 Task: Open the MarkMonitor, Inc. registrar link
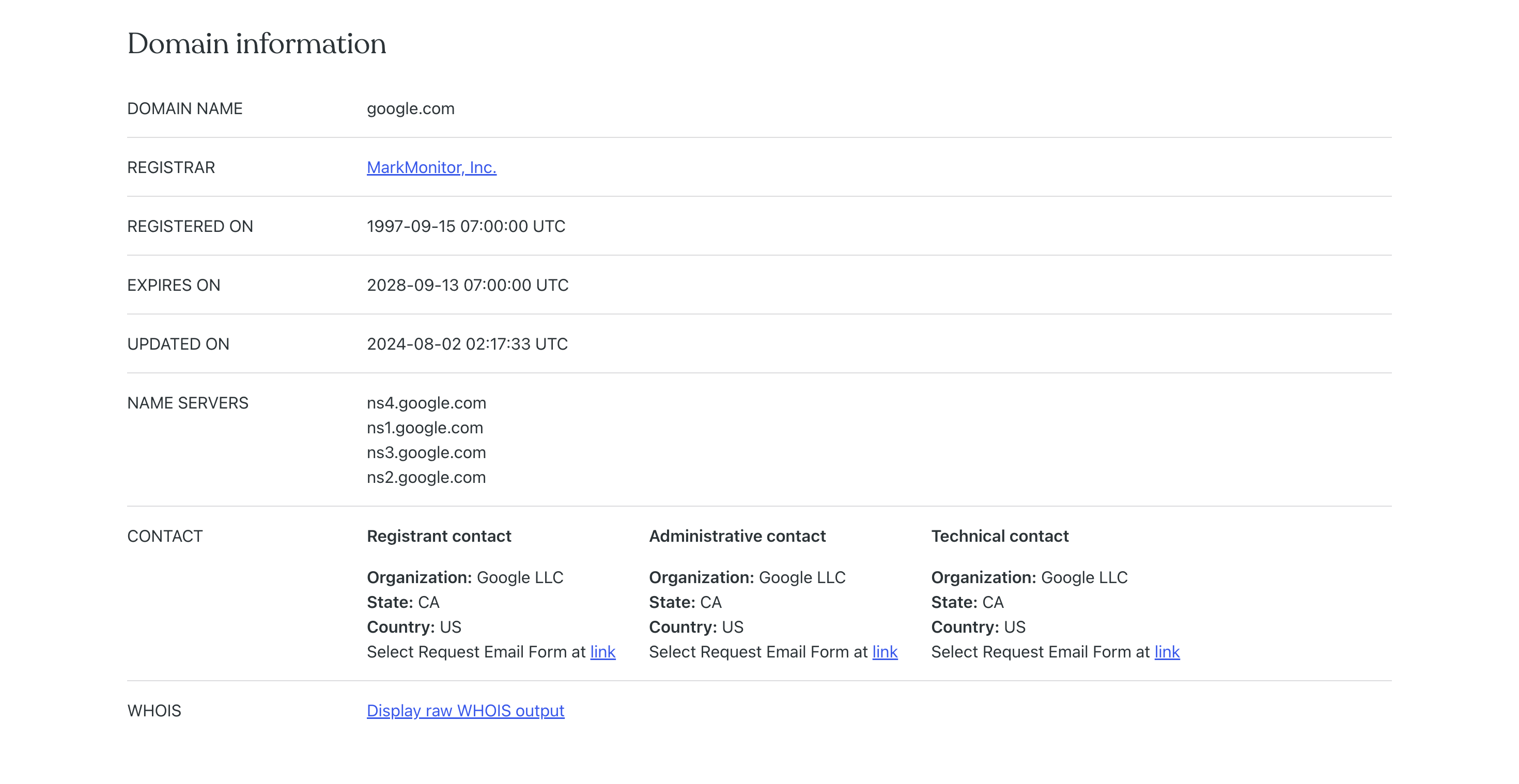pyautogui.click(x=431, y=167)
